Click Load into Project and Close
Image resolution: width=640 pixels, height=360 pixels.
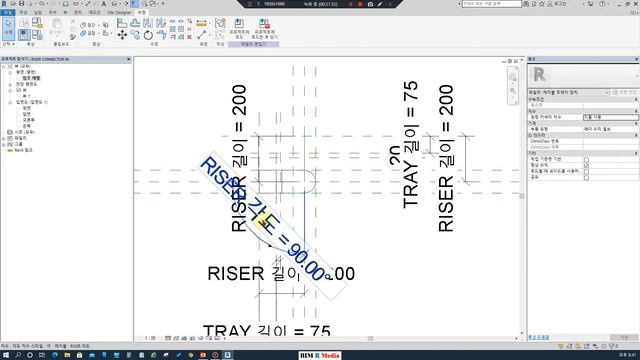[264, 23]
